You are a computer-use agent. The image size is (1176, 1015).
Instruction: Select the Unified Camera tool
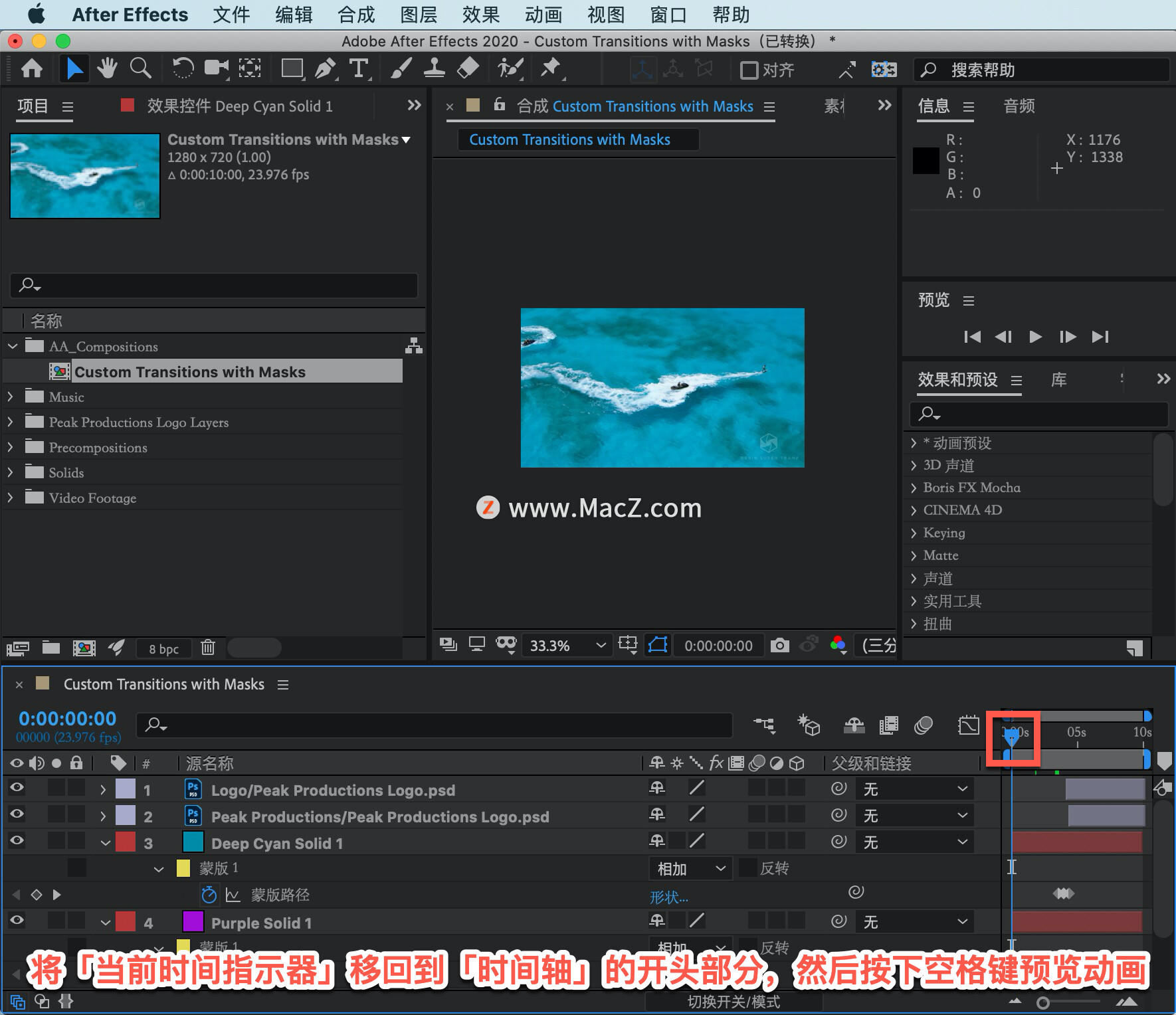(x=217, y=68)
